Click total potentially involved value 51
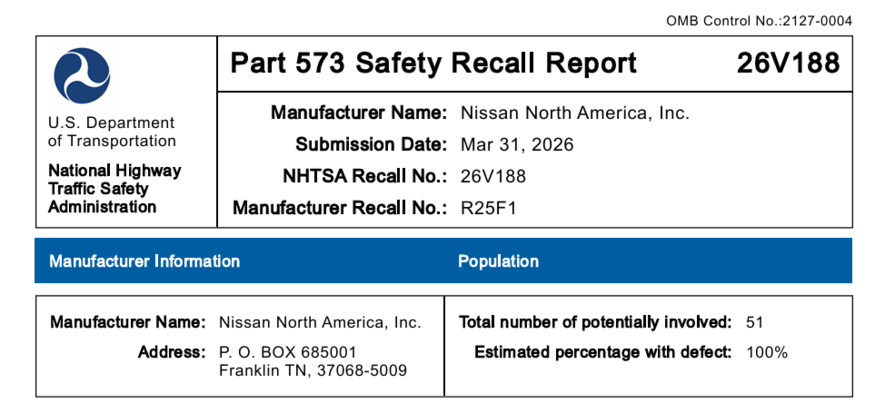This screenshot has width=875, height=403. pos(754,323)
